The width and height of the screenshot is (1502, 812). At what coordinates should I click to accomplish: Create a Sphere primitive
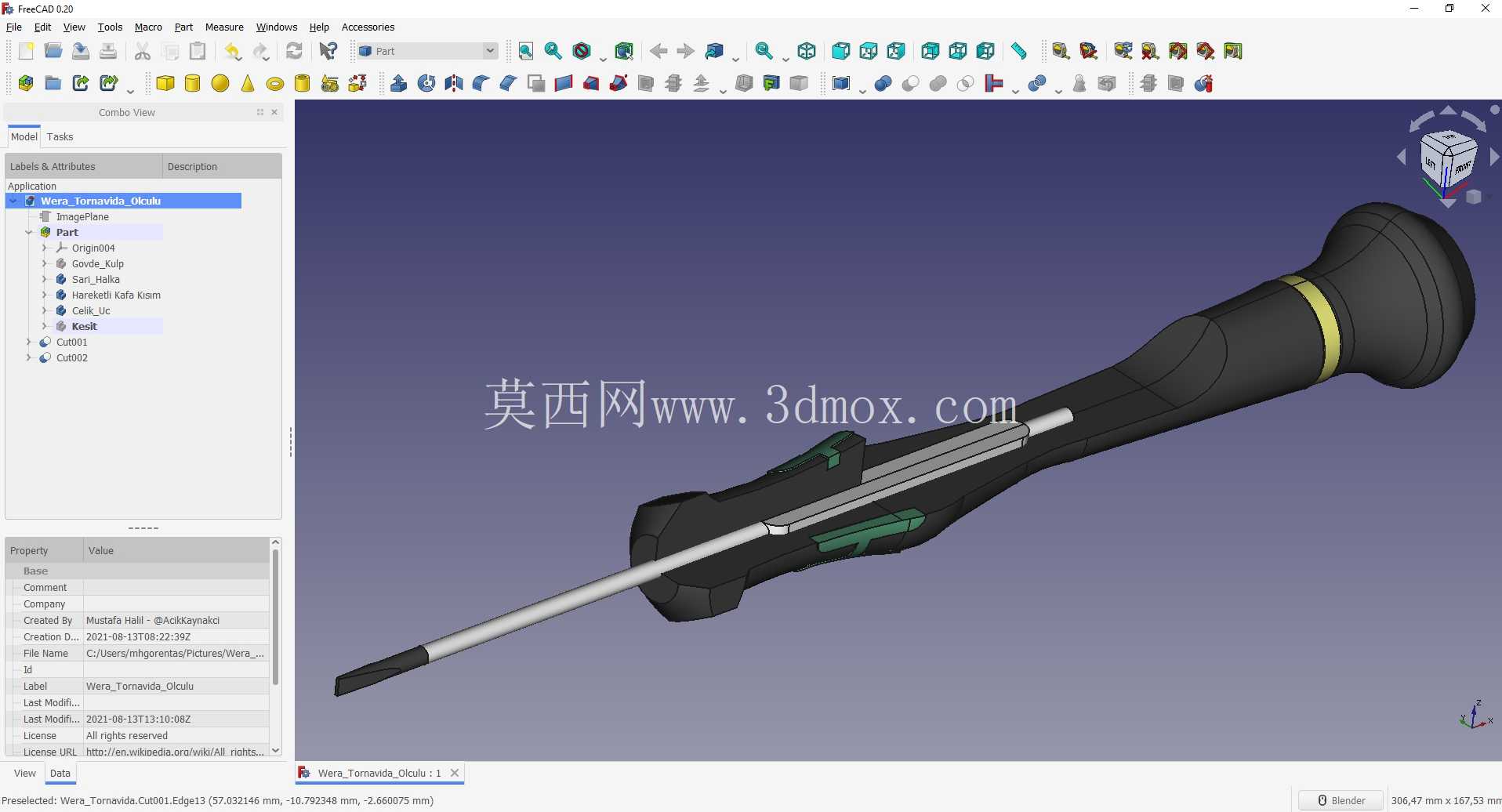pyautogui.click(x=220, y=84)
